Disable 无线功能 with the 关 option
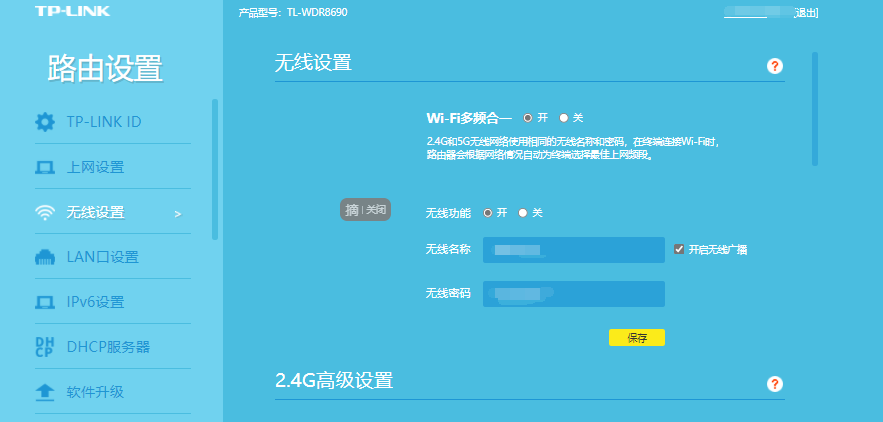This screenshot has height=422, width=883. [524, 213]
